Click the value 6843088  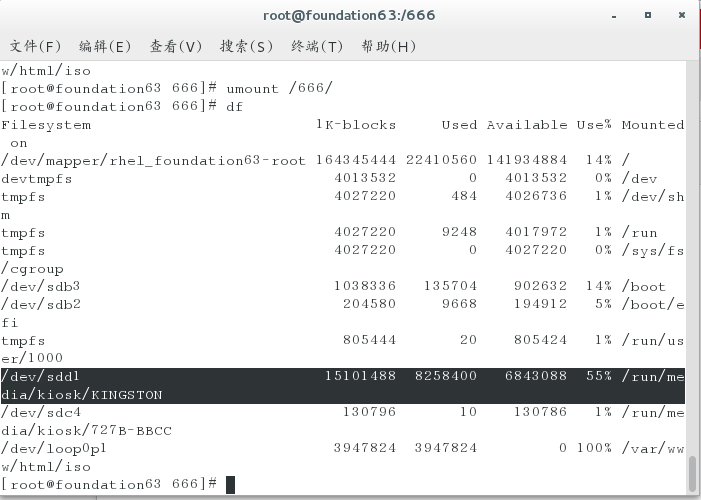click(x=536, y=376)
